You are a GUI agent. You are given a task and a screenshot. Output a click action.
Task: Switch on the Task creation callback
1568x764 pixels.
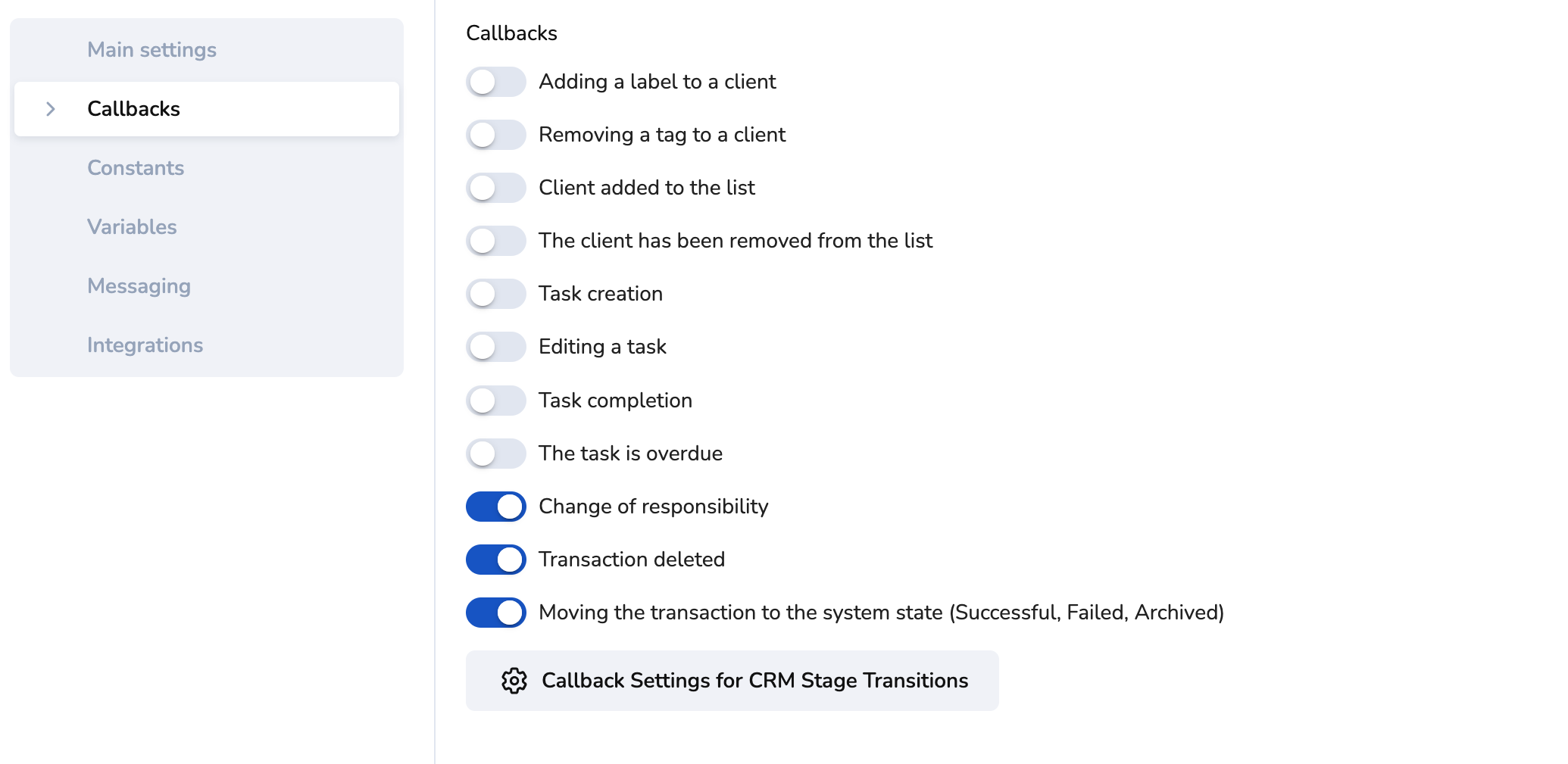point(495,294)
